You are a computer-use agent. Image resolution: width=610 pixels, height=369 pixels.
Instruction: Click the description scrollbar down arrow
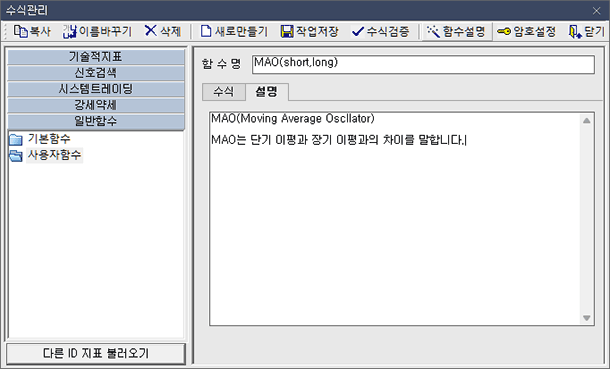click(587, 318)
